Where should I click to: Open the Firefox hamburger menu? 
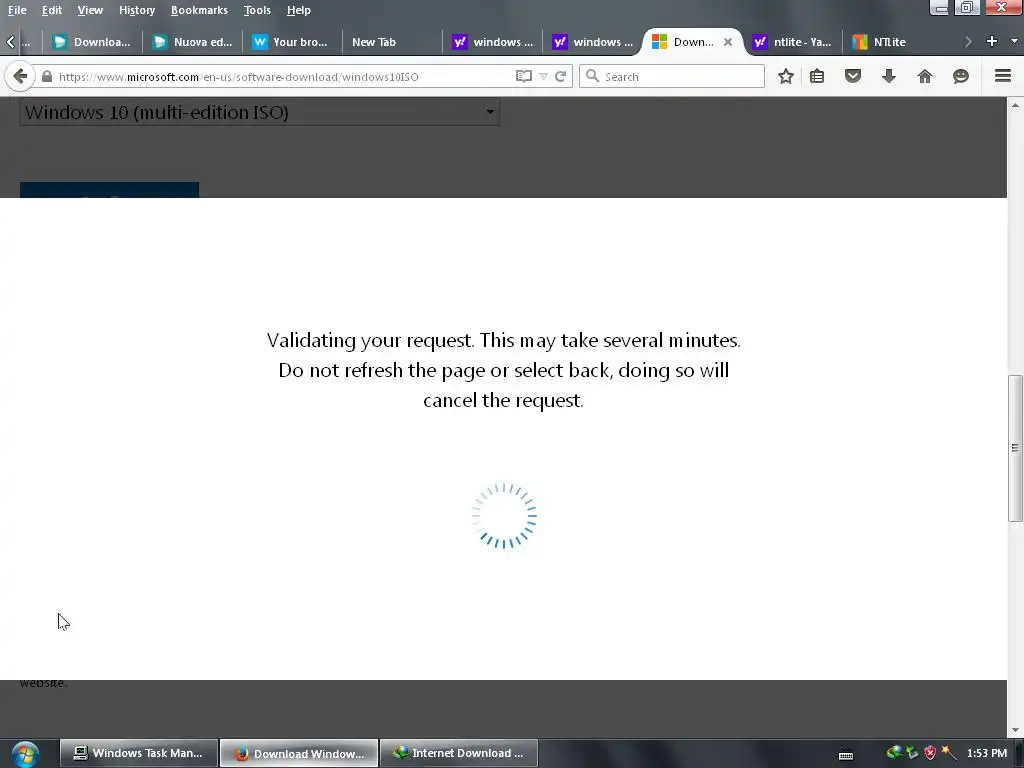[x=1003, y=76]
